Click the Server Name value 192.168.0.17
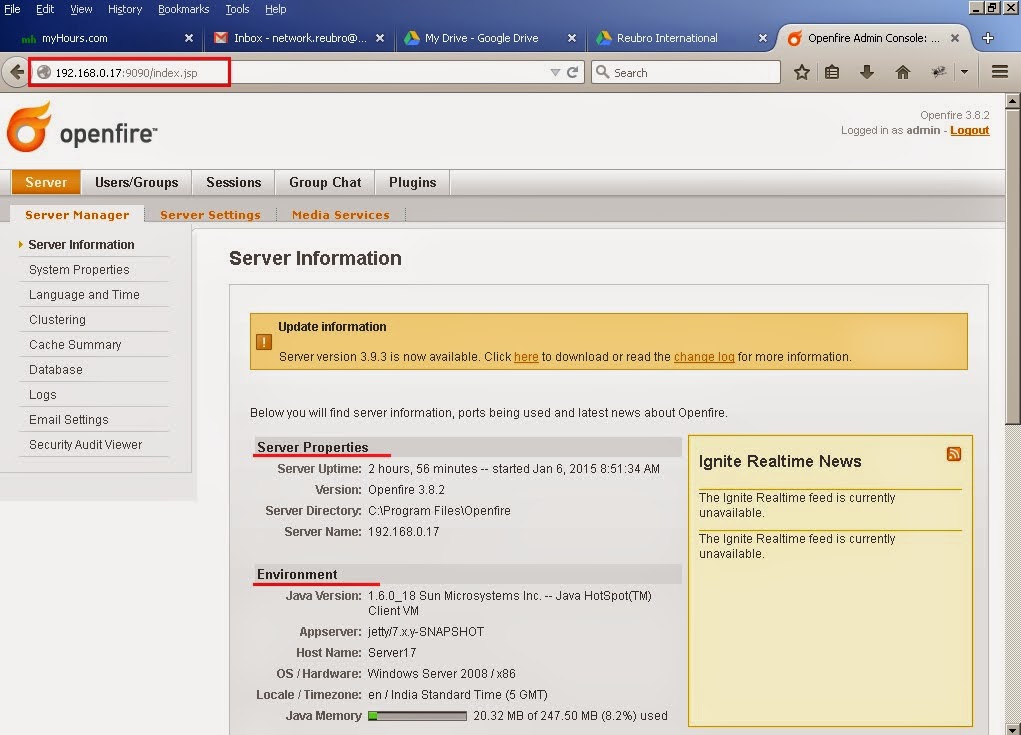 click(404, 532)
